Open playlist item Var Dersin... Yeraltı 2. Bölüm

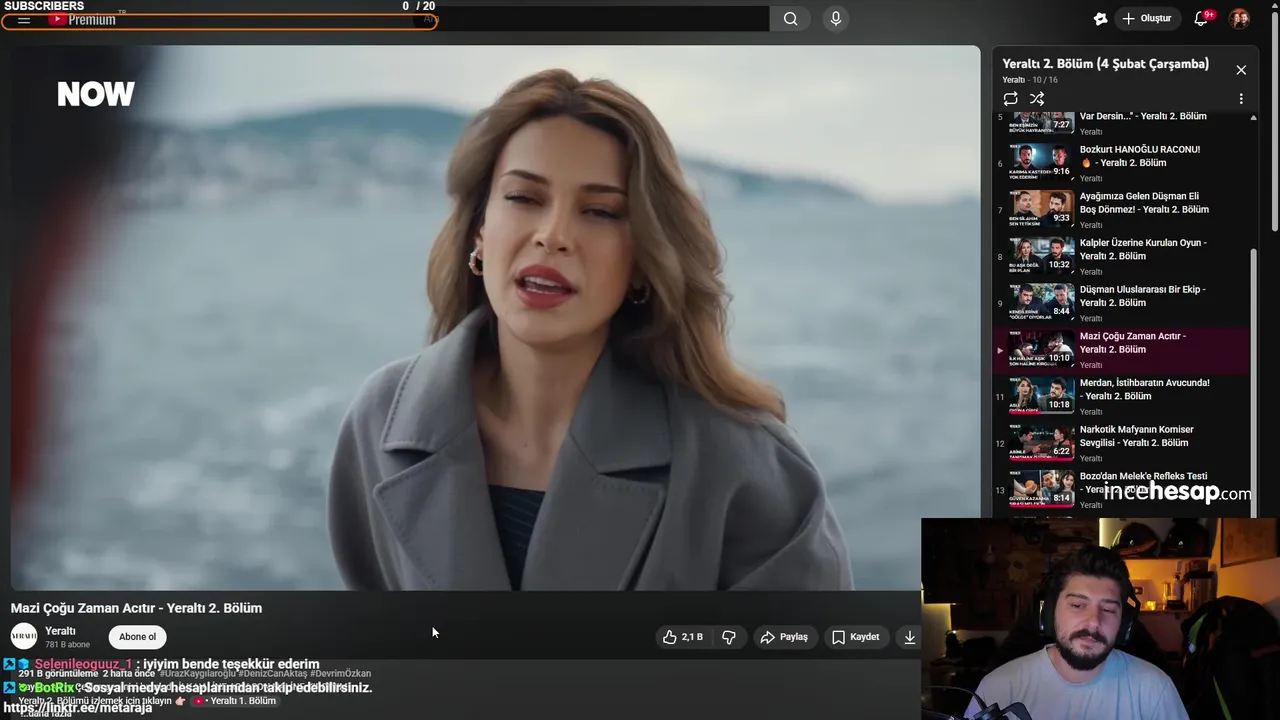click(1122, 122)
